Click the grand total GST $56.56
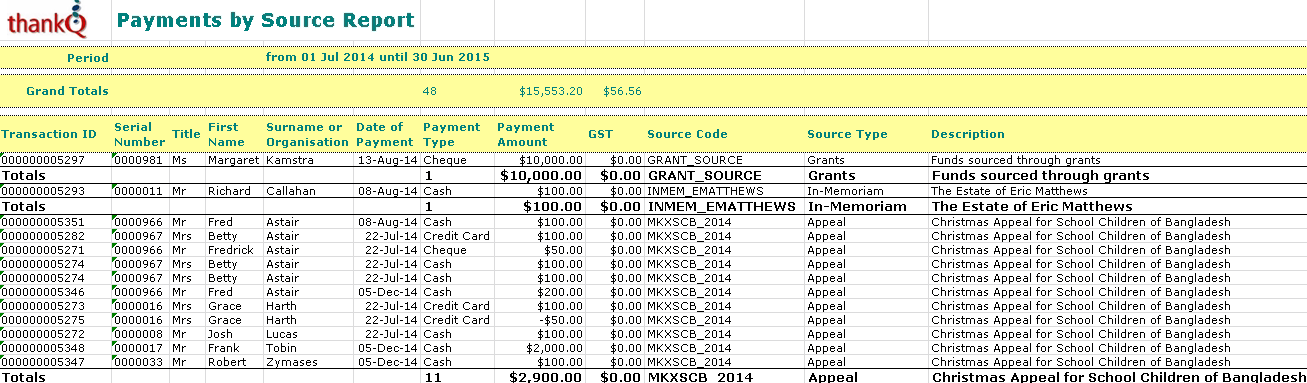This screenshot has height=383, width=1307. point(623,91)
